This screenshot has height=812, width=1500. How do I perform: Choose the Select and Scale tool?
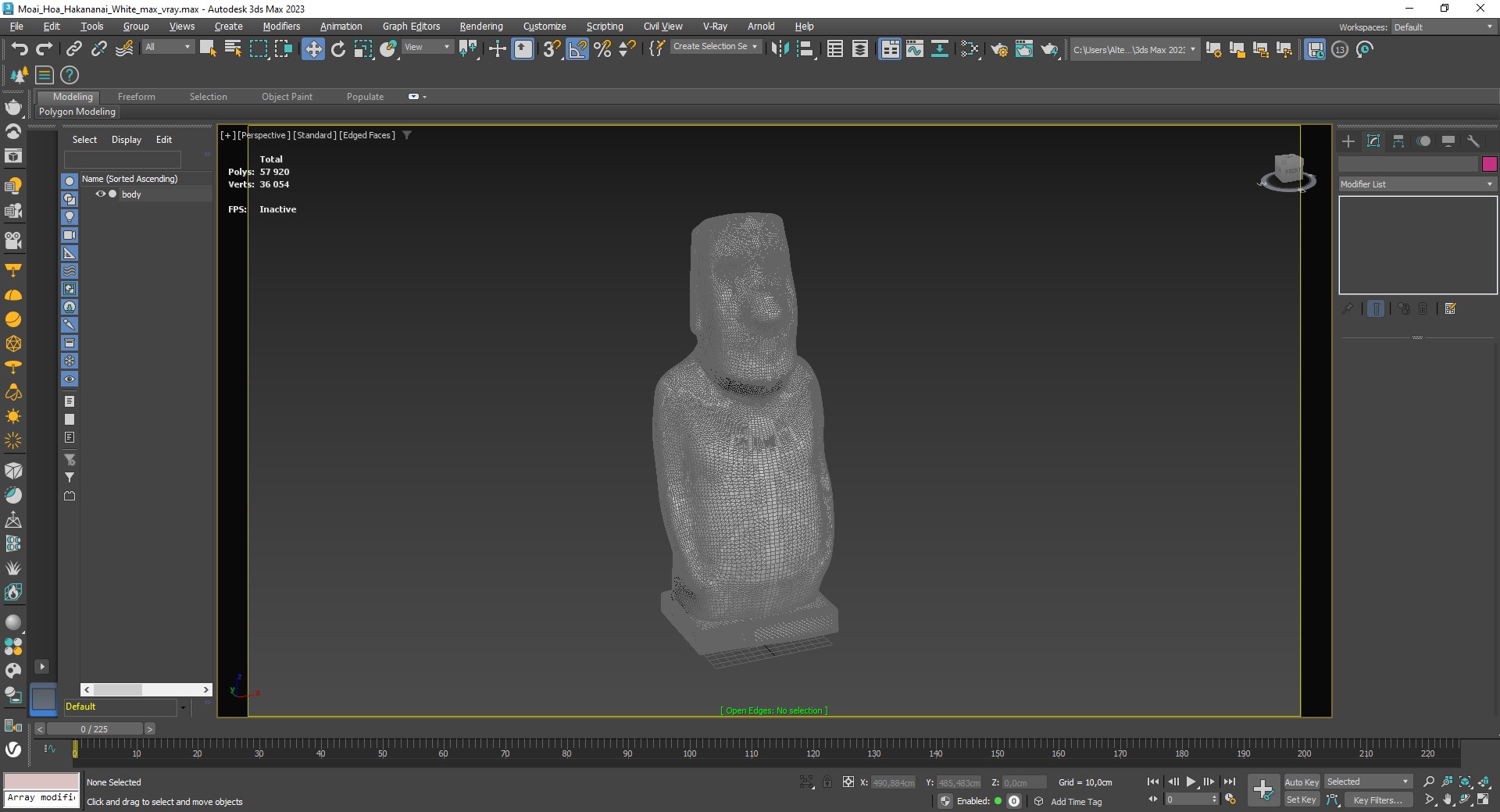tap(363, 49)
